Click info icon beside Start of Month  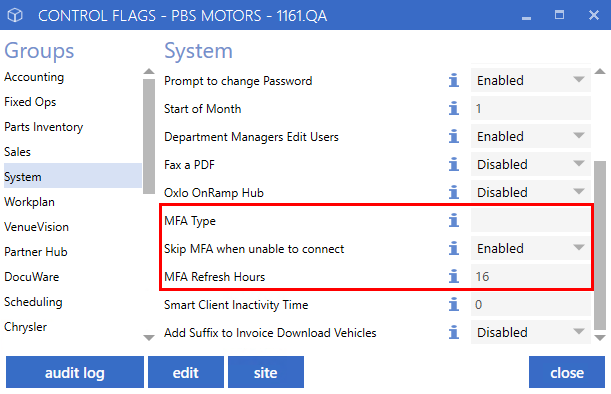pos(453,109)
